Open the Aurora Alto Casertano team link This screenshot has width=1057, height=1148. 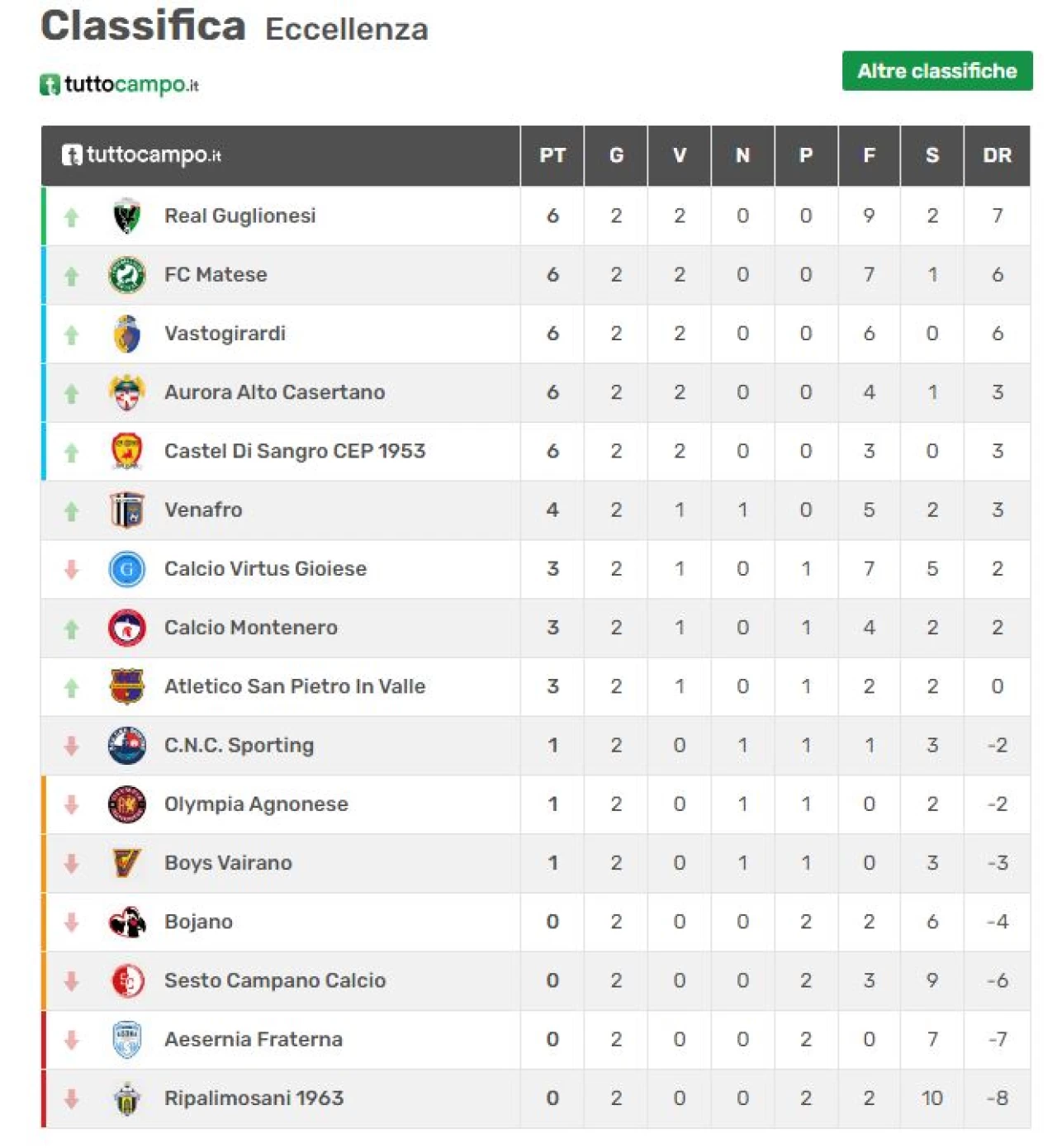pyautogui.click(x=274, y=392)
